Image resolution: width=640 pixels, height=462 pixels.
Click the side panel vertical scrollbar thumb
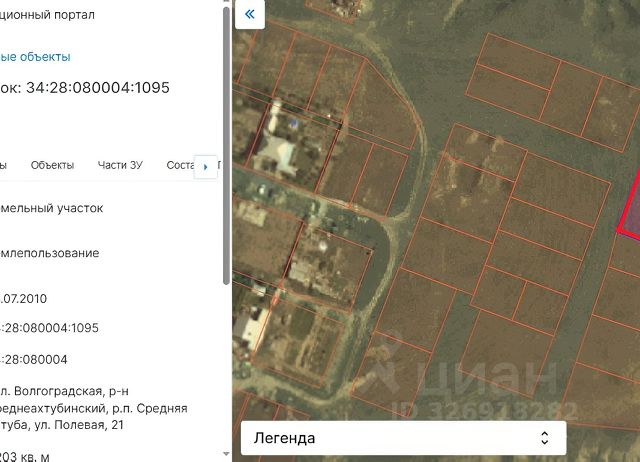(227, 146)
